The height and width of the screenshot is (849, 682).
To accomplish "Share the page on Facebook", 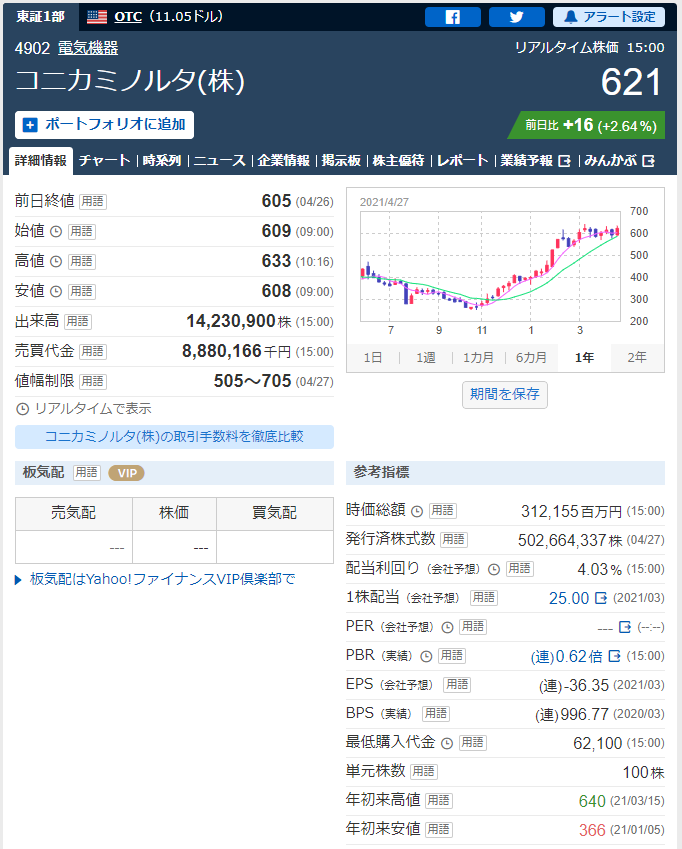I will [x=453, y=17].
